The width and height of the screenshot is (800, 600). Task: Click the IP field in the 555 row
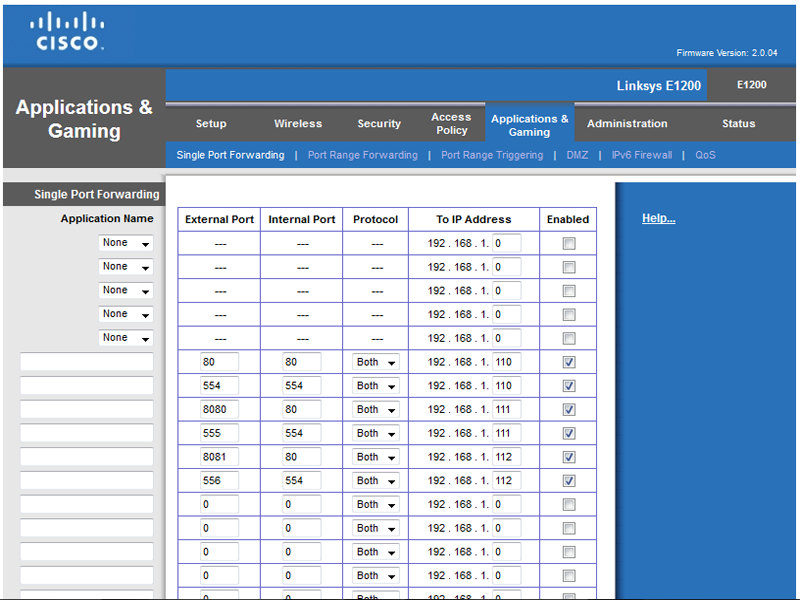[507, 433]
